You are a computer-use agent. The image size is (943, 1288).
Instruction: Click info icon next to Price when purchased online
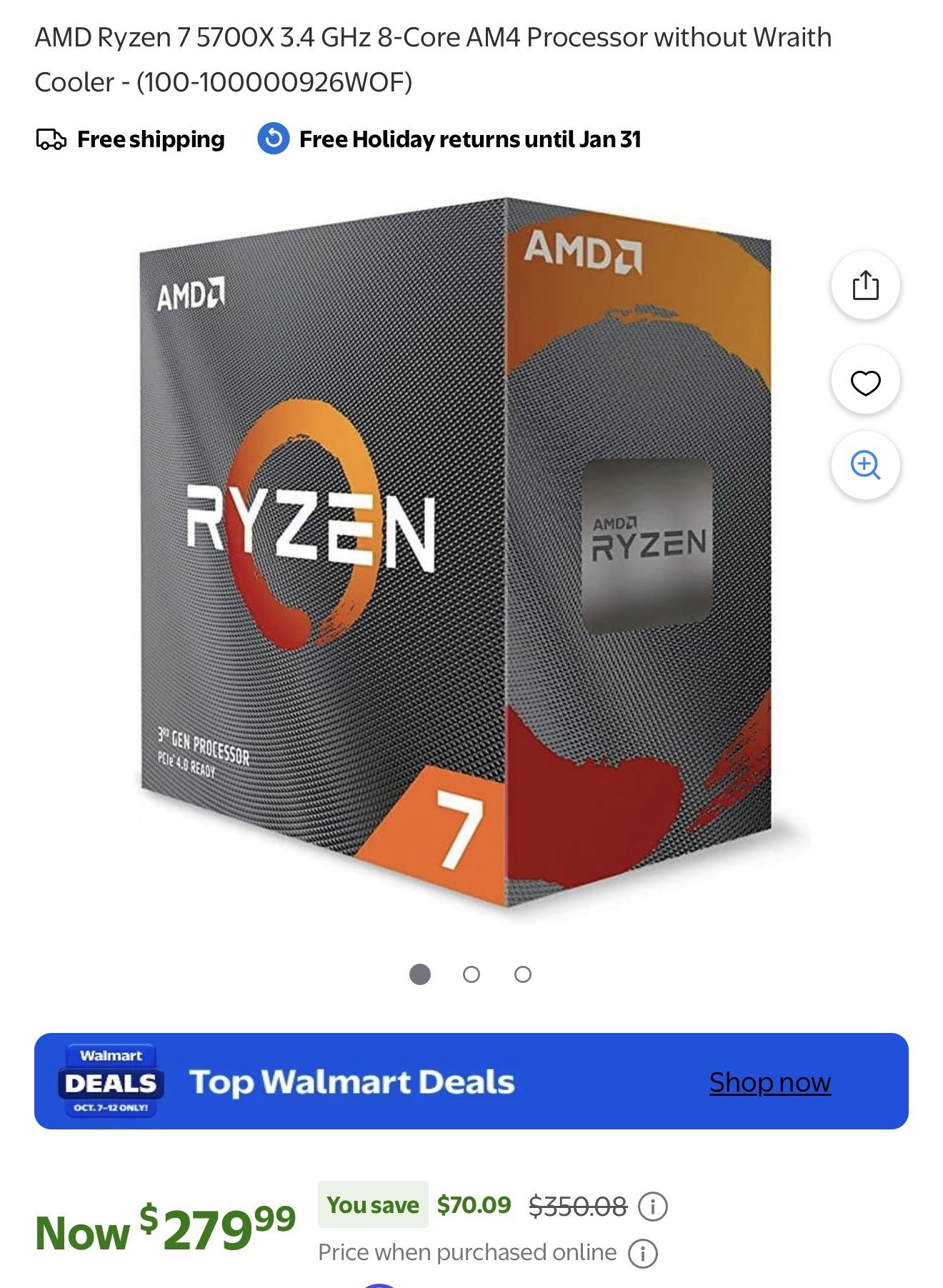642,1253
